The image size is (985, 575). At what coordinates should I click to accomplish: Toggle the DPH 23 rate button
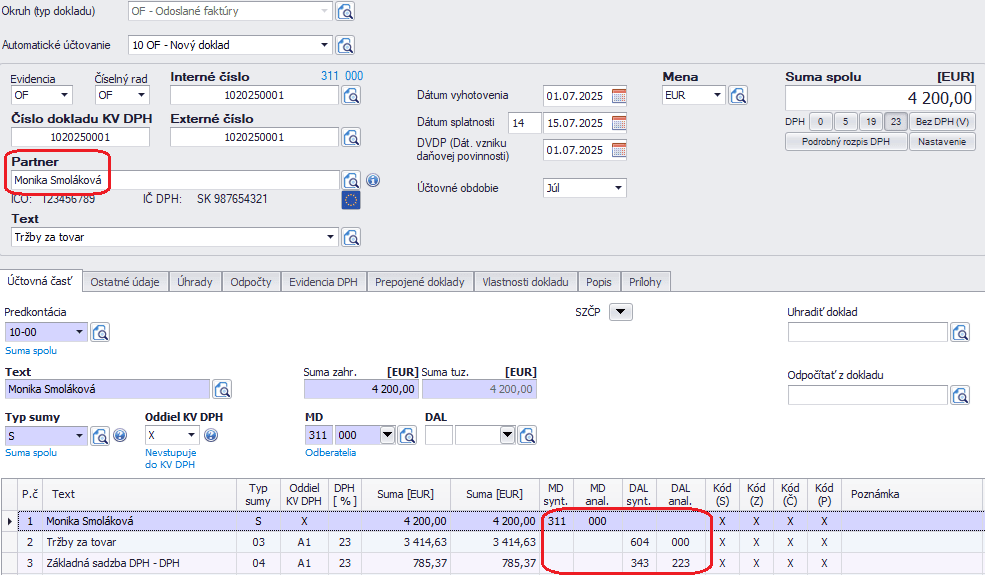(x=896, y=122)
